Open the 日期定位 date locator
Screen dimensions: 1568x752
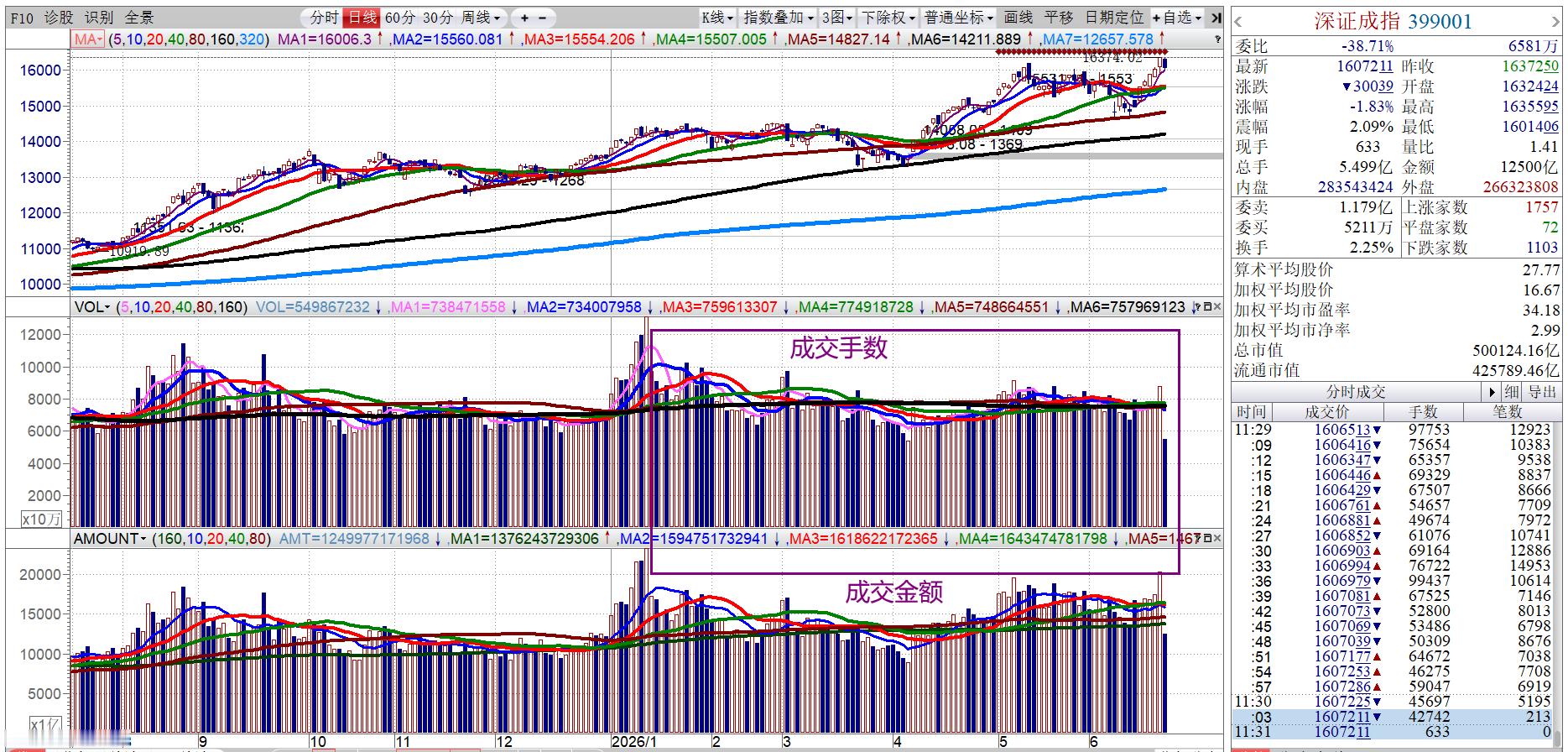pos(1114,17)
